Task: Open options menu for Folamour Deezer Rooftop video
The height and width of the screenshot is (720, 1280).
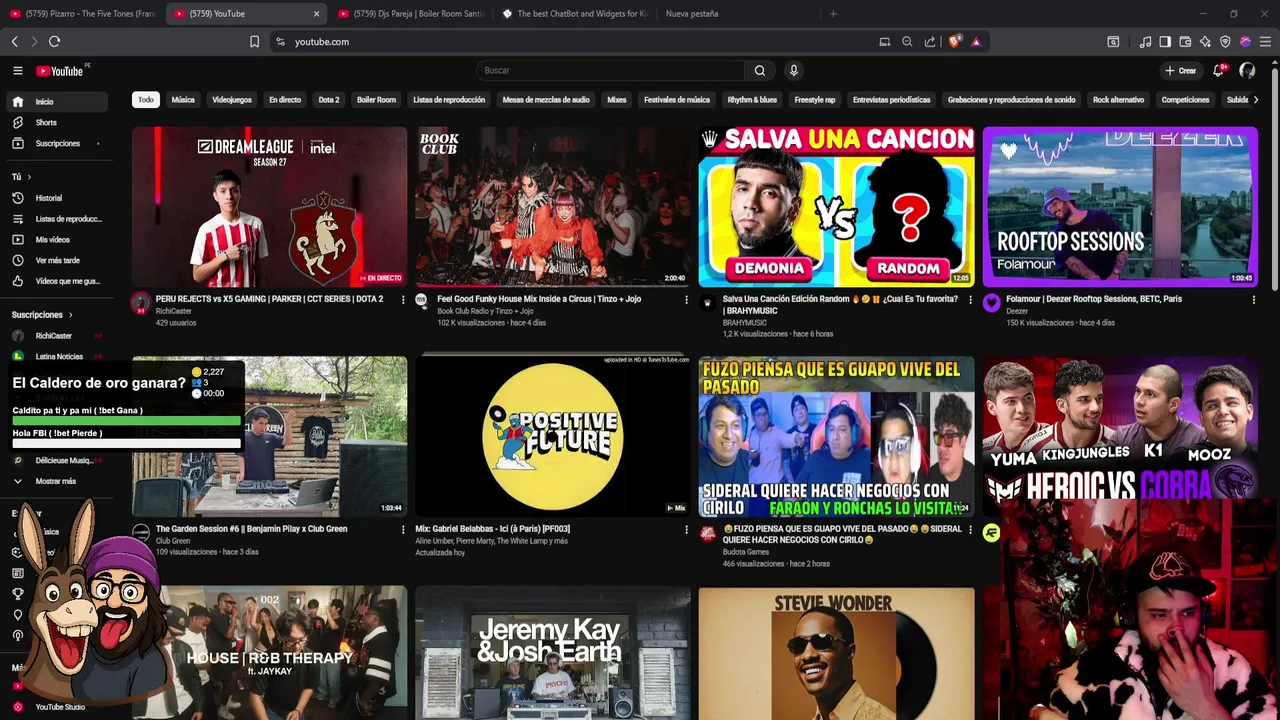Action: pos(1253,299)
